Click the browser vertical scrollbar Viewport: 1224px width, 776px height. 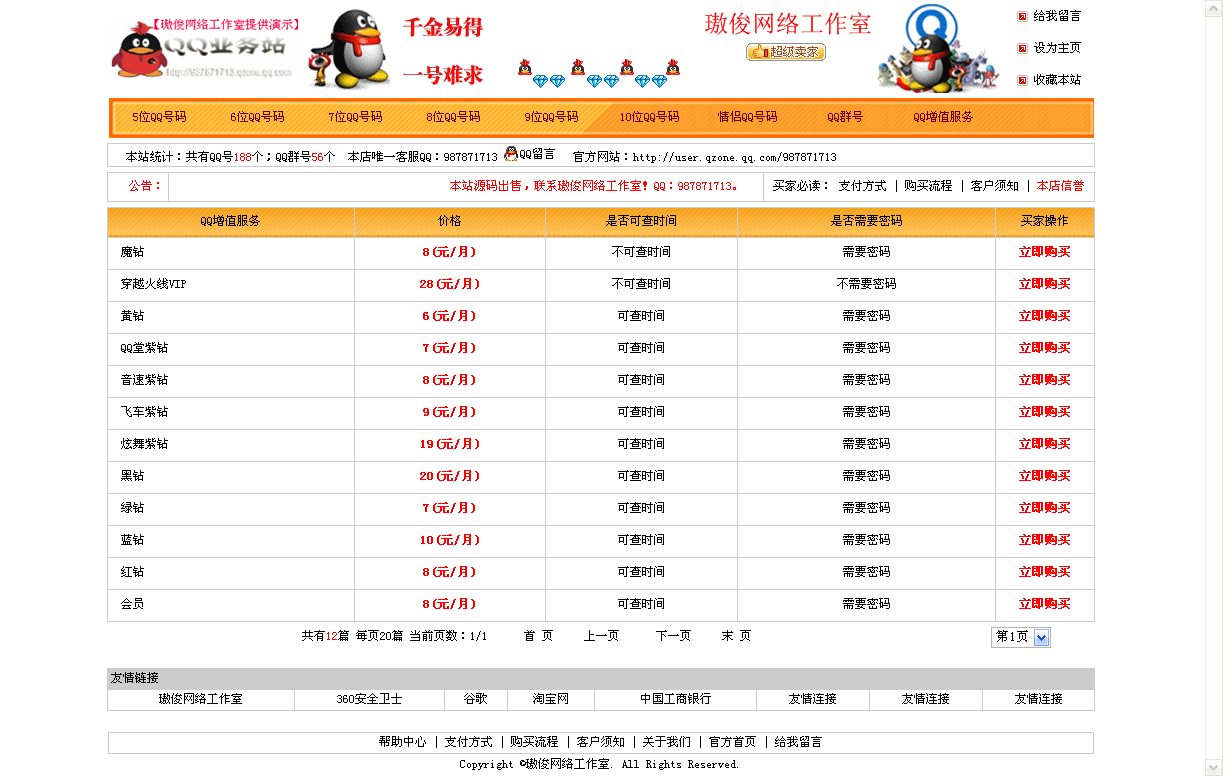(x=1214, y=388)
